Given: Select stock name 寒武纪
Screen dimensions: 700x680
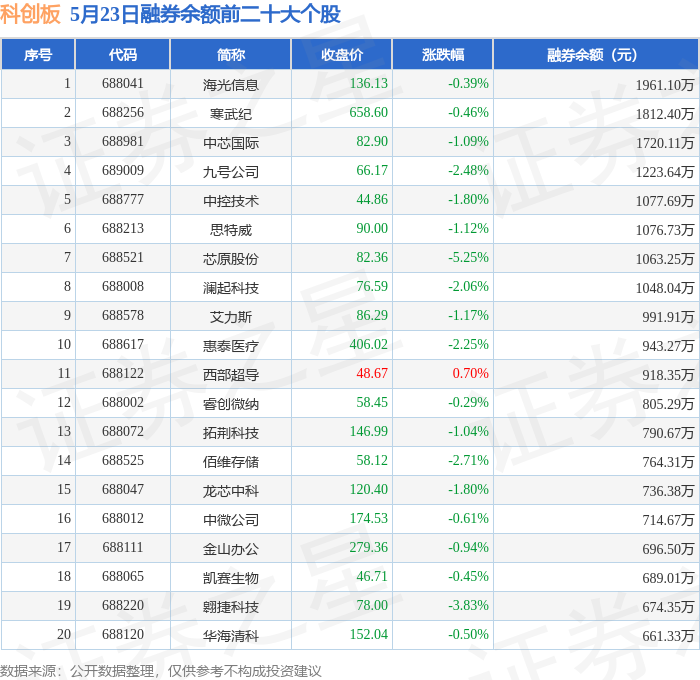Looking at the screenshot, I should [x=231, y=113].
